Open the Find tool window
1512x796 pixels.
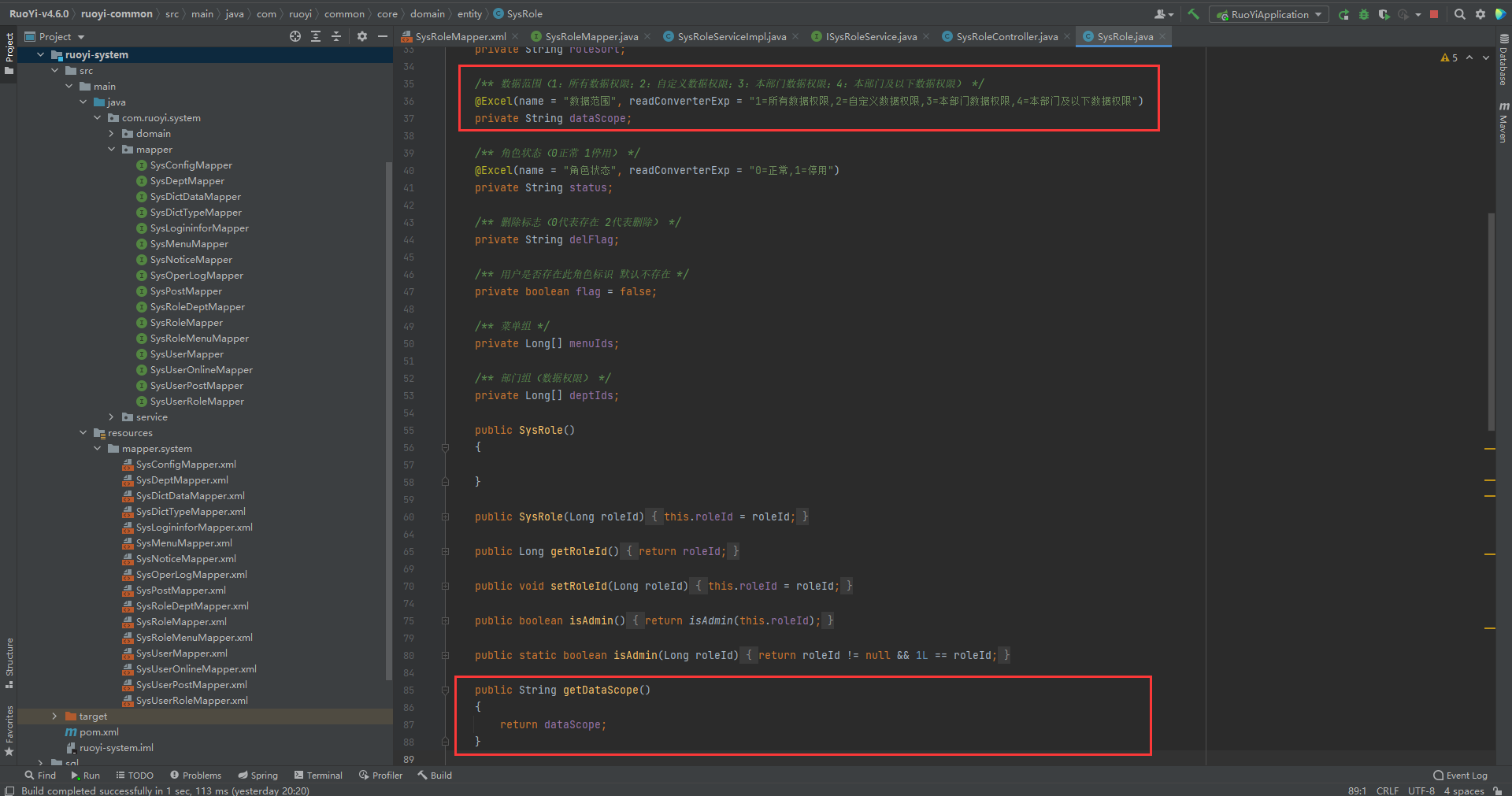pos(40,776)
